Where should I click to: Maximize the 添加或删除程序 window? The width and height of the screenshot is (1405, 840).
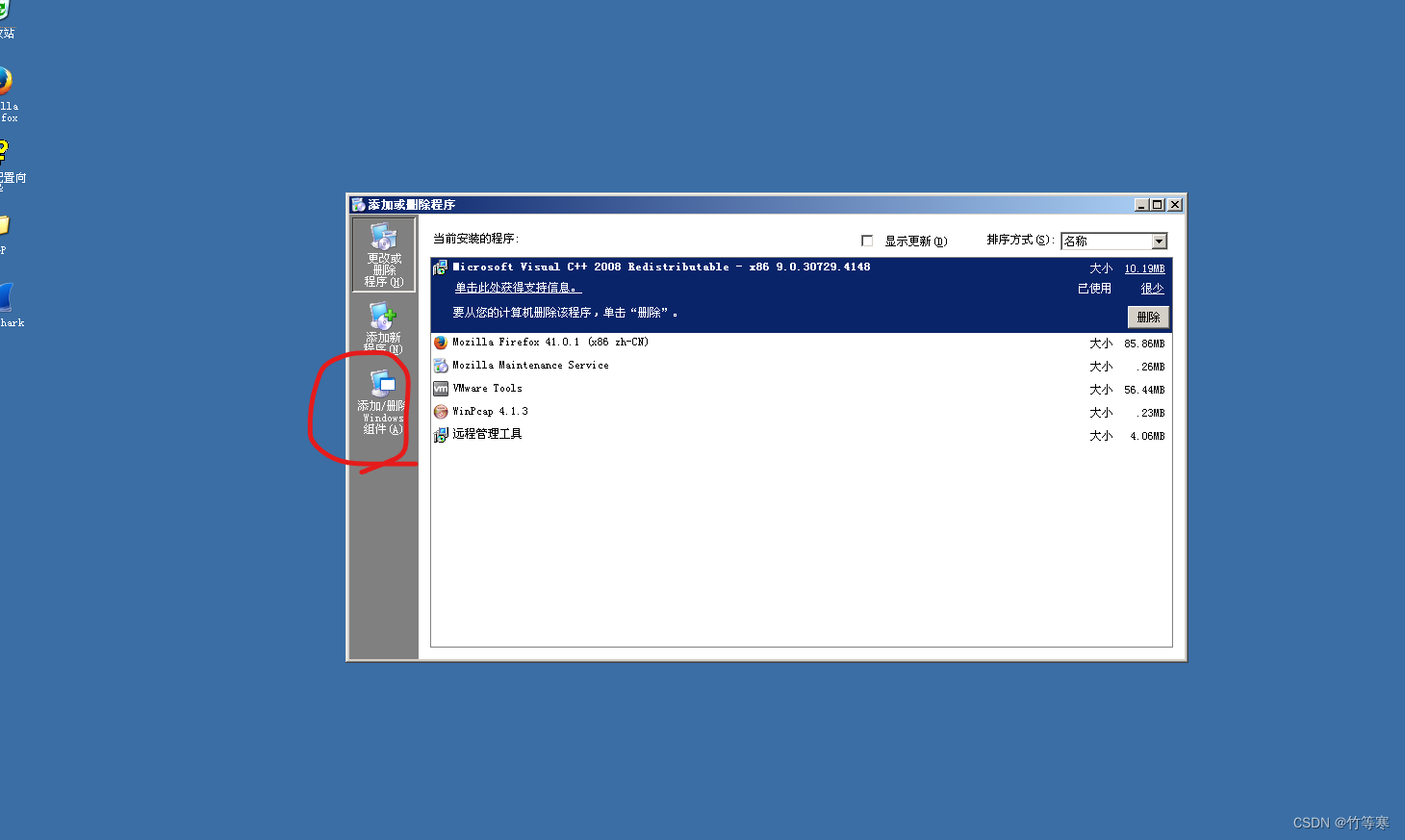click(1157, 205)
